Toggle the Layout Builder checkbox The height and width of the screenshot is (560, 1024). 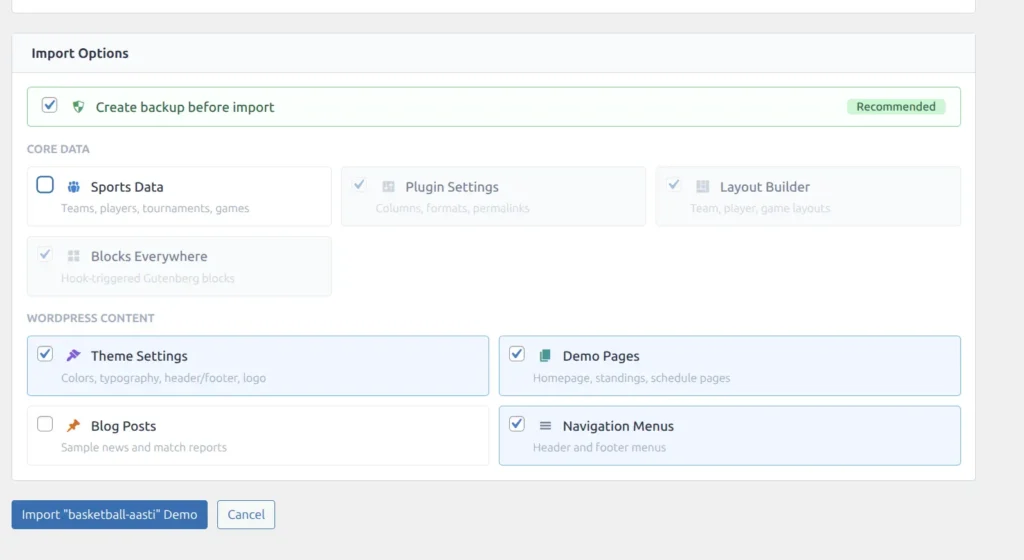click(x=674, y=185)
